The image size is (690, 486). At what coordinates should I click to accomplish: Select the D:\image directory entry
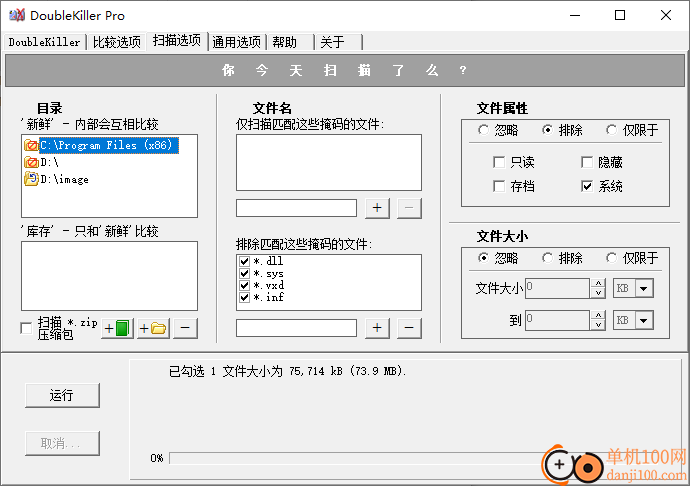click(64, 179)
